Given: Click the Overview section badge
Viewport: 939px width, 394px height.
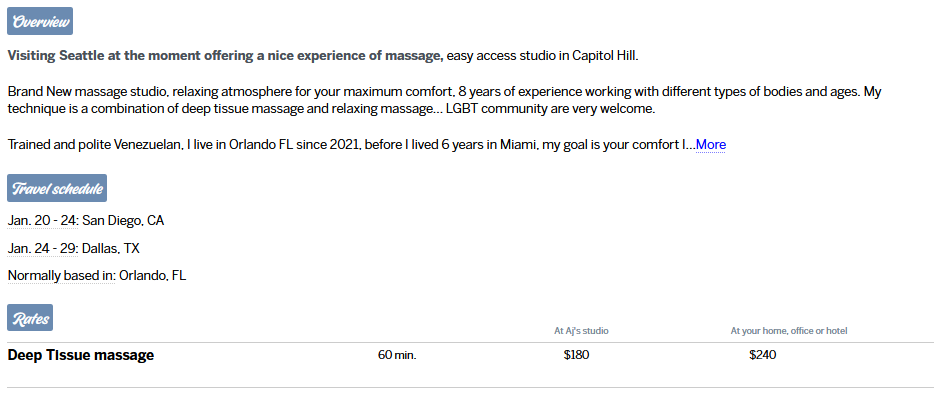Looking at the screenshot, I should pos(40,22).
